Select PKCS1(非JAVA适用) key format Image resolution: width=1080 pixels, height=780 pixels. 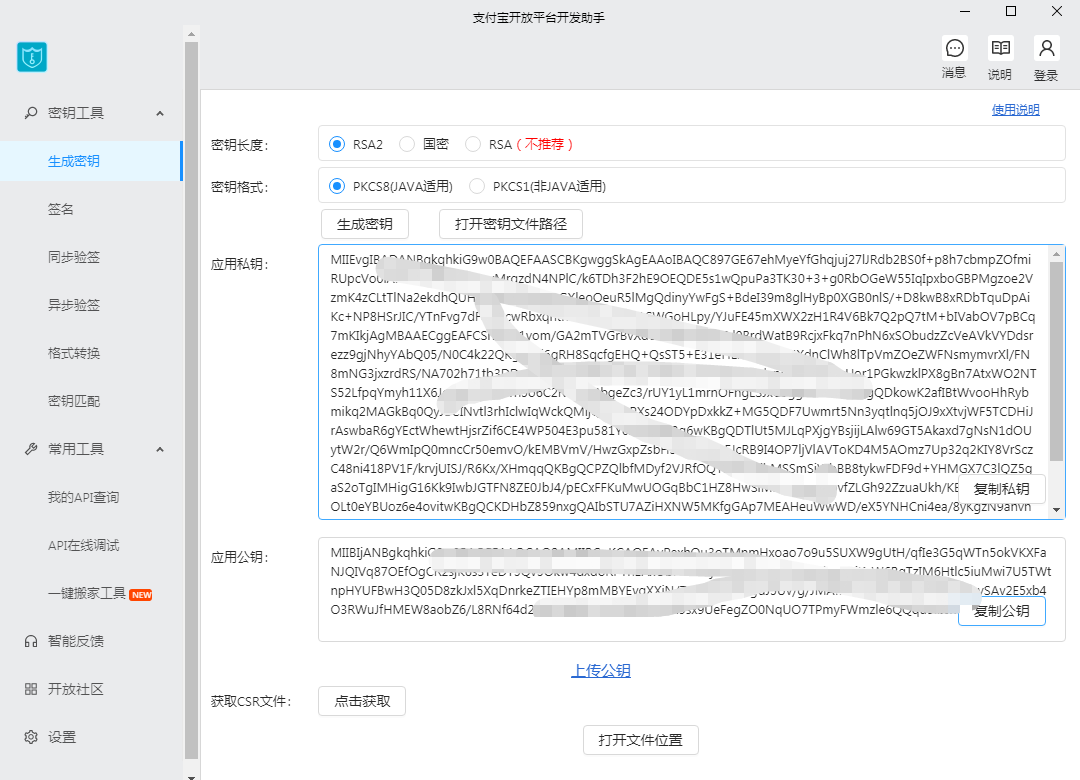(x=477, y=186)
